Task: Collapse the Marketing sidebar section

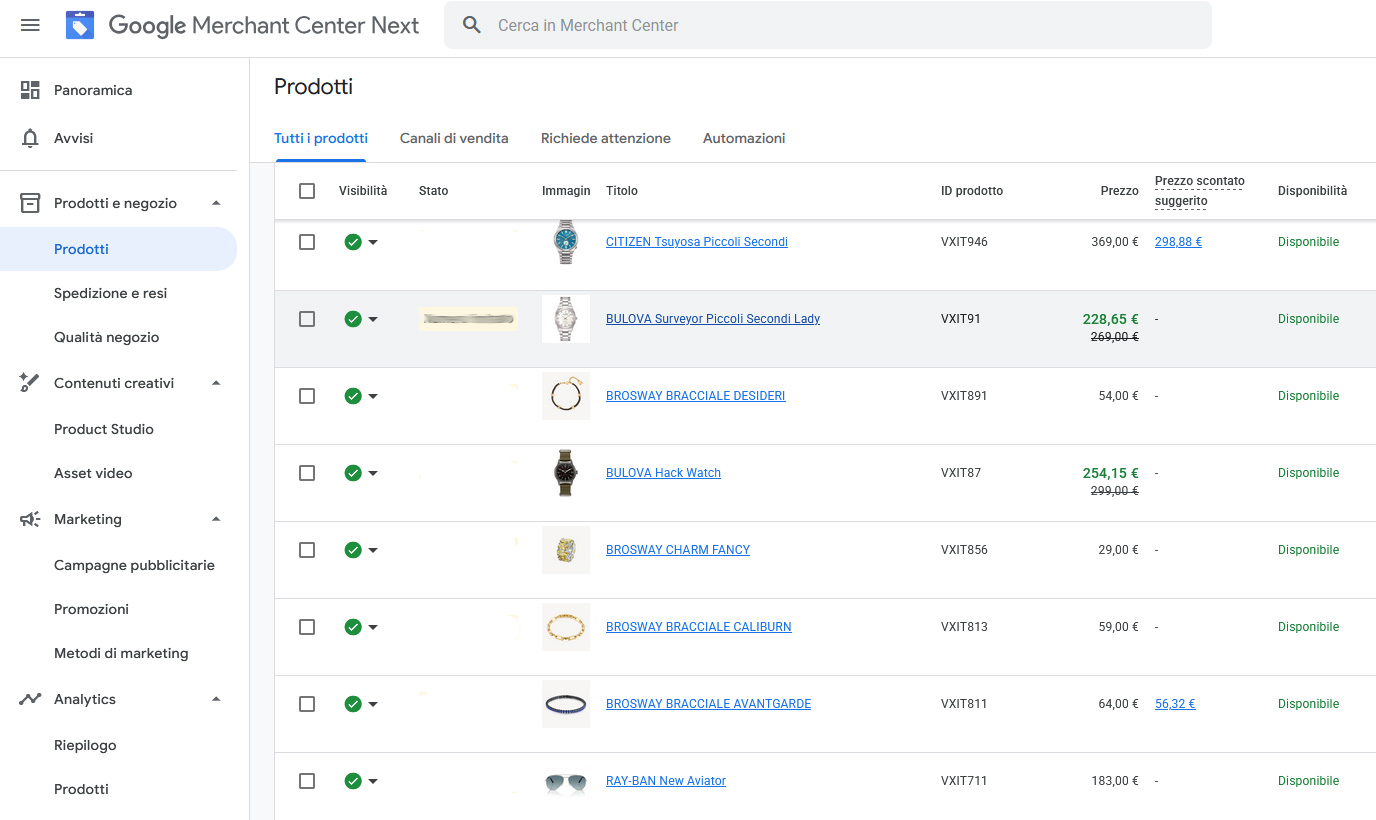Action: click(216, 519)
